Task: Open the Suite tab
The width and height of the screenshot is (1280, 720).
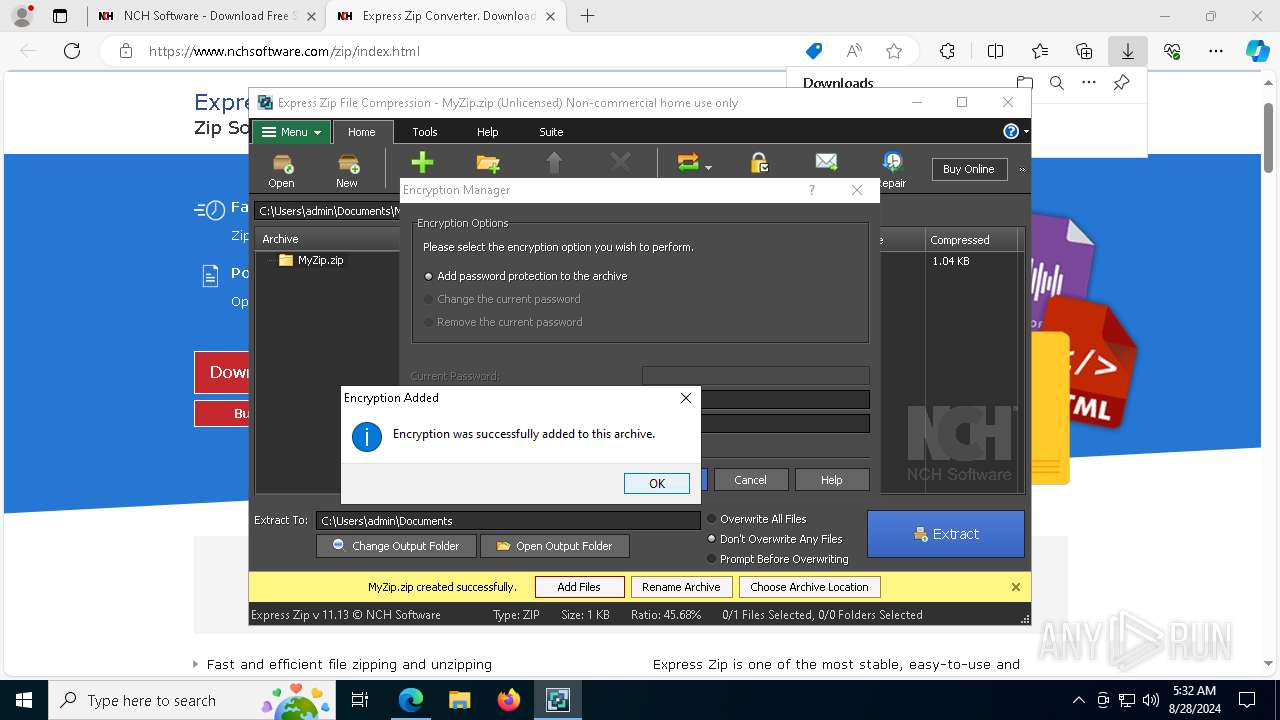Action: [551, 132]
